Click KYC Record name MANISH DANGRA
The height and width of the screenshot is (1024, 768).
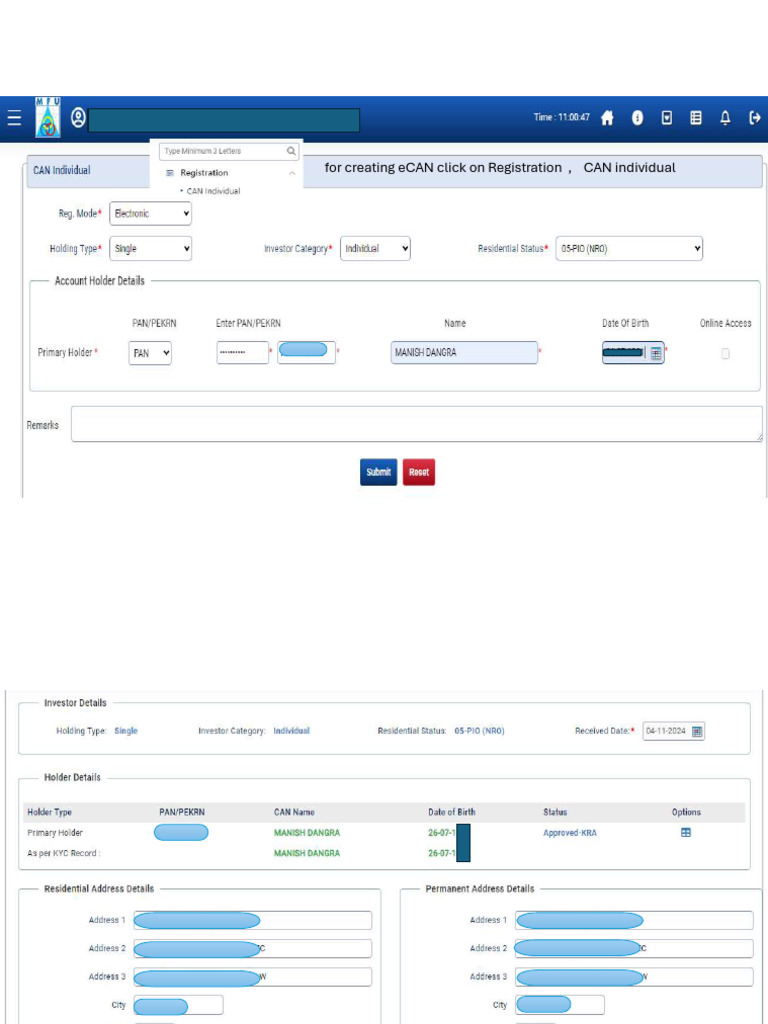click(x=307, y=854)
